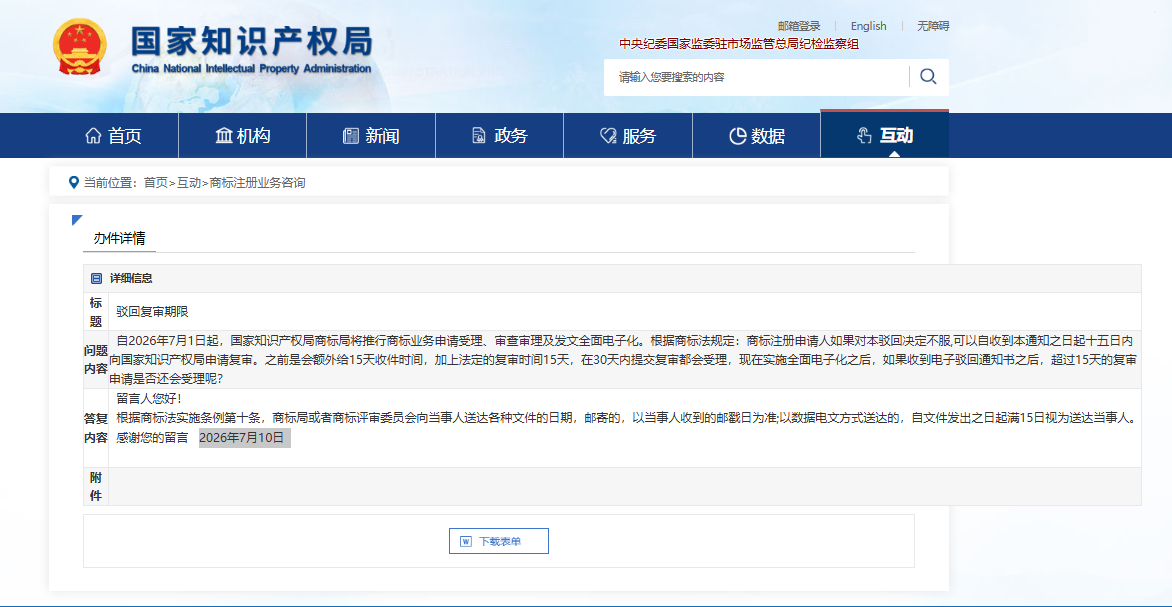Open the 邮箱登录 link
1172x607 pixels.
tap(799, 26)
